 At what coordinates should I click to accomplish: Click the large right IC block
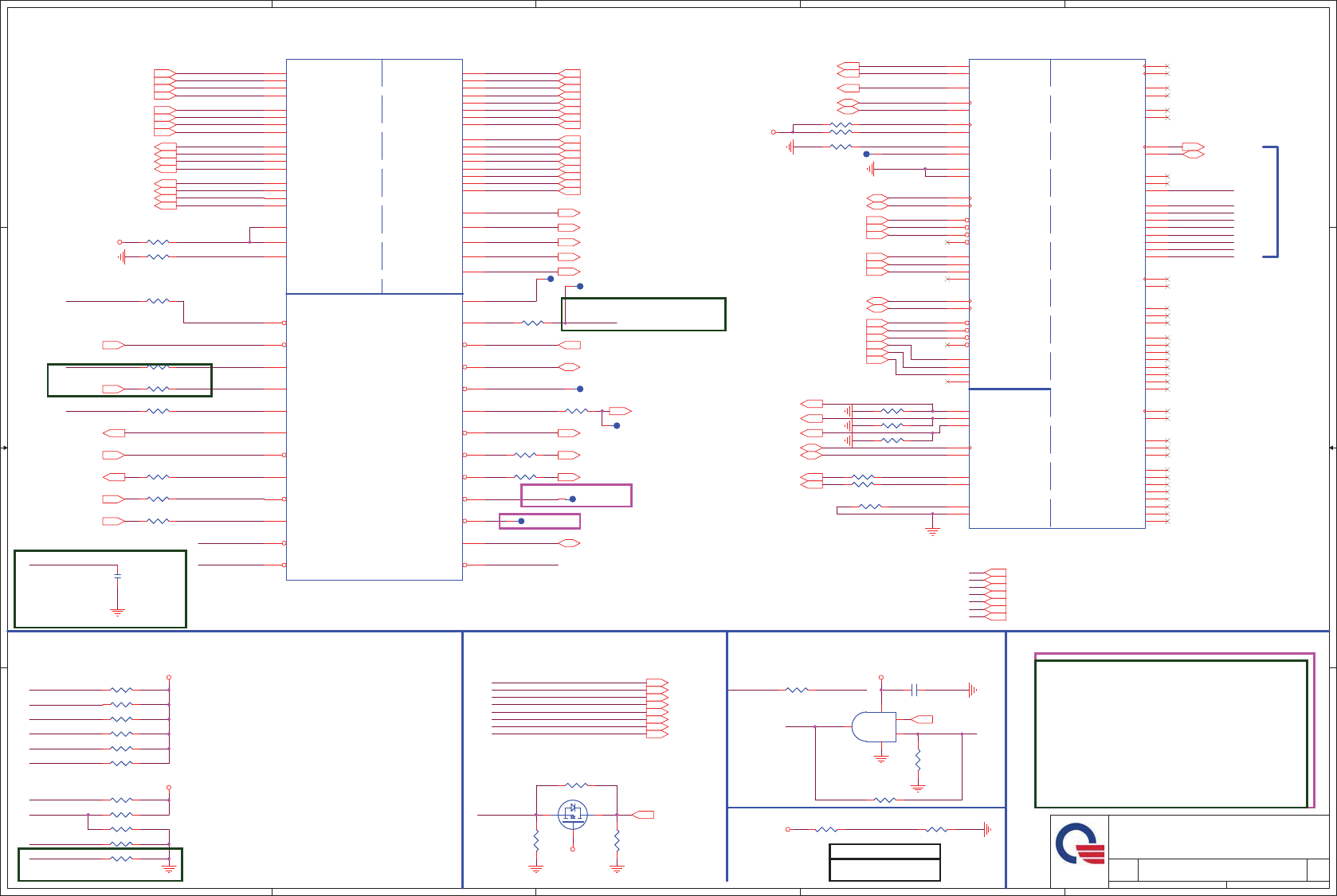[1057, 293]
